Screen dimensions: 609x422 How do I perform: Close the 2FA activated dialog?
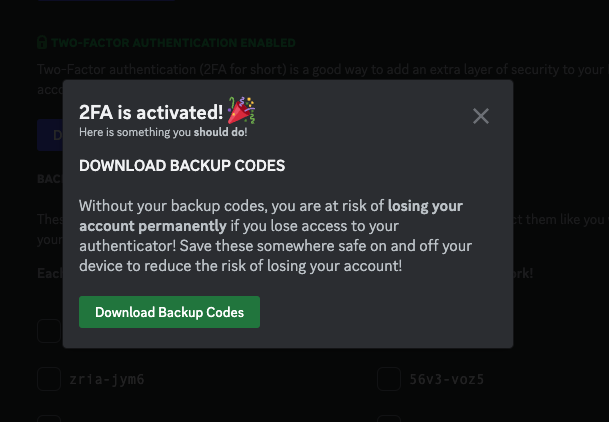coord(481,116)
